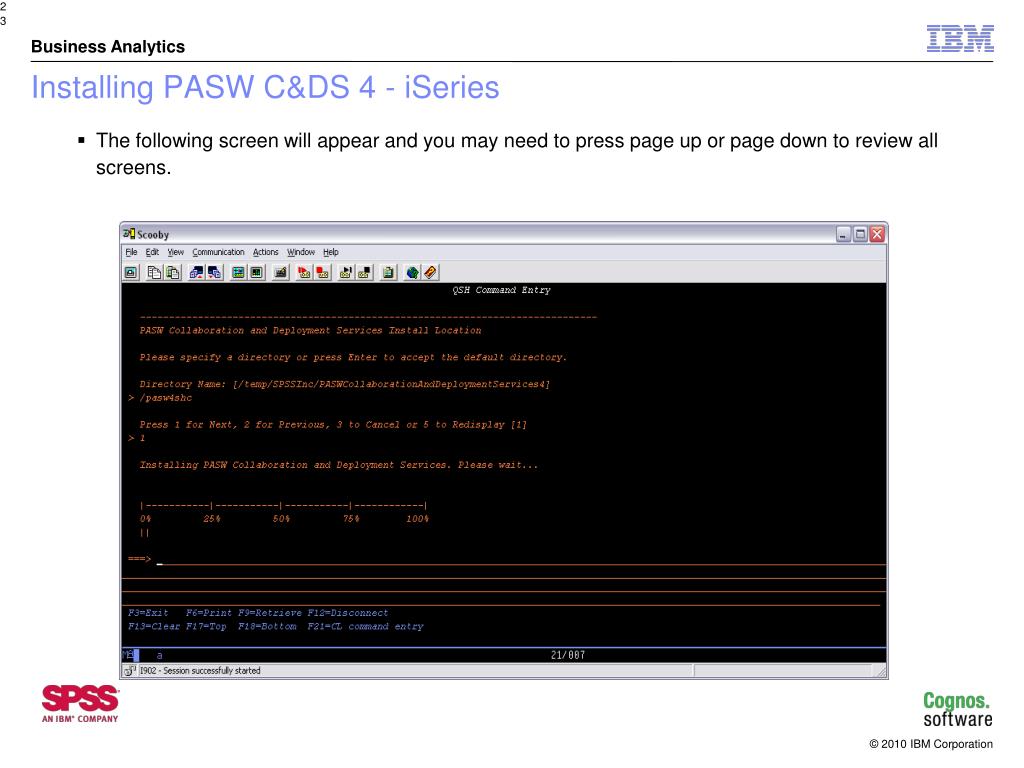1024x768 pixels.
Task: Click the Send File to Host icon
Action: tap(196, 273)
